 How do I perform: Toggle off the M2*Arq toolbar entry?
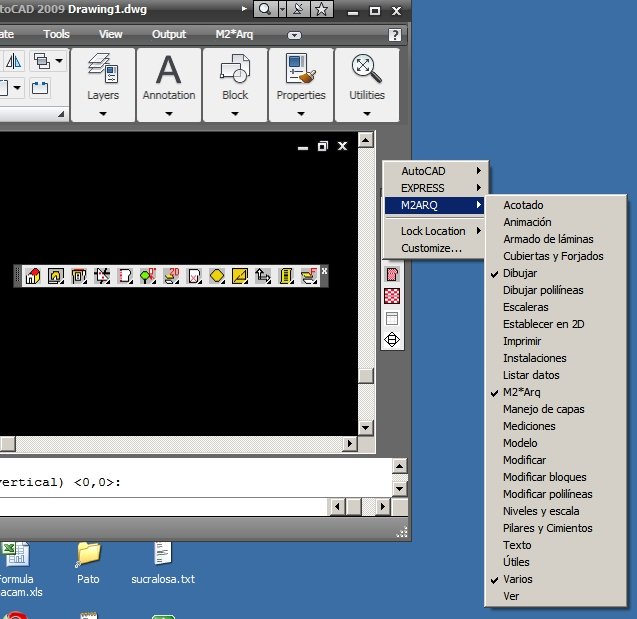click(521, 392)
